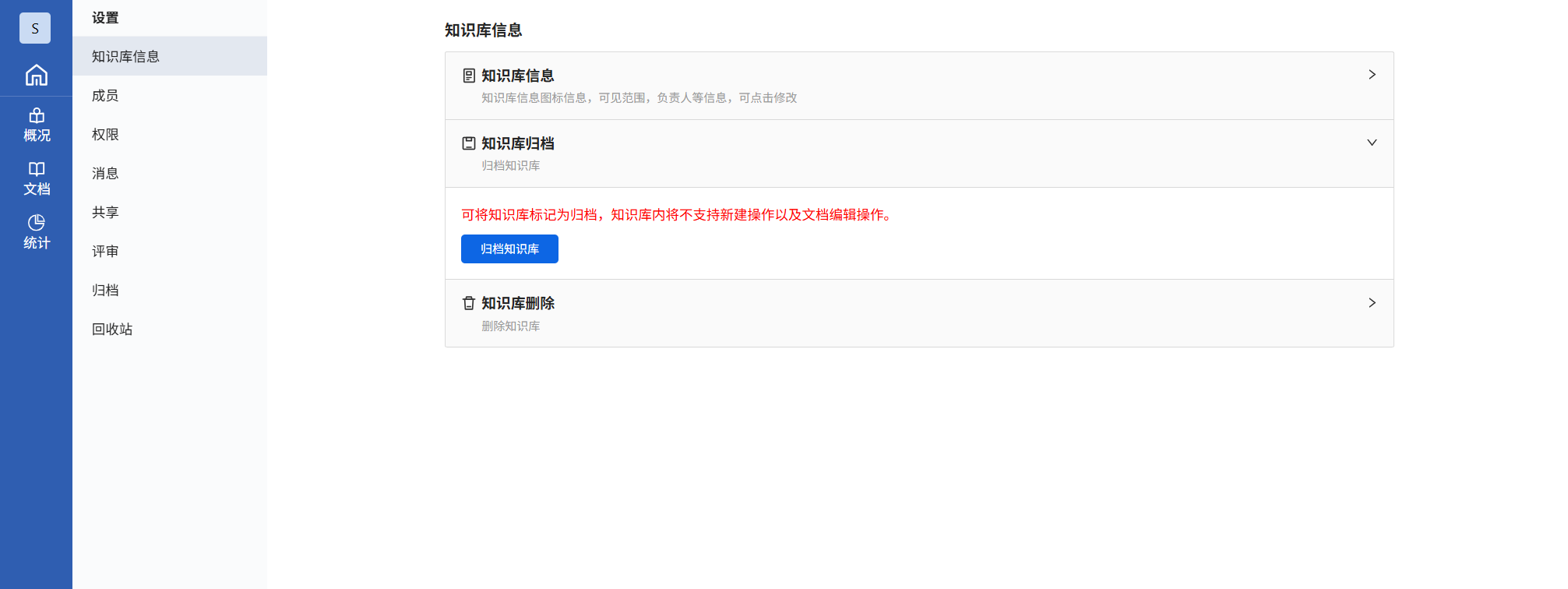Viewport: 1568px width, 589px height.
Task: Click the document icon beside 知识库信息
Action: pyautogui.click(x=469, y=76)
